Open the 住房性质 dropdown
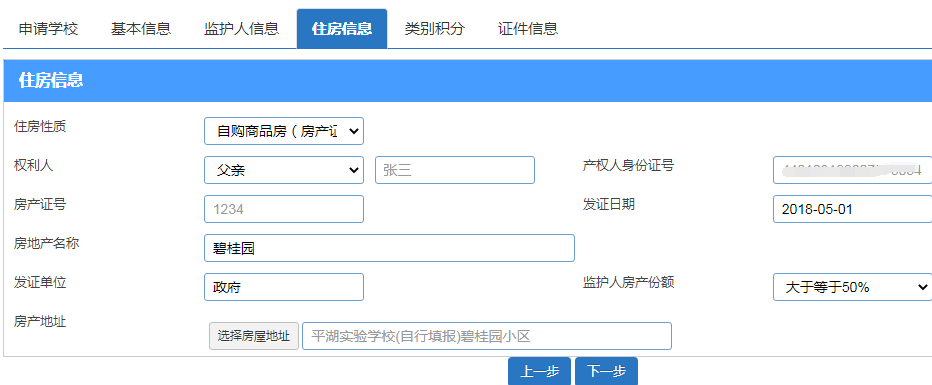 tap(284, 131)
